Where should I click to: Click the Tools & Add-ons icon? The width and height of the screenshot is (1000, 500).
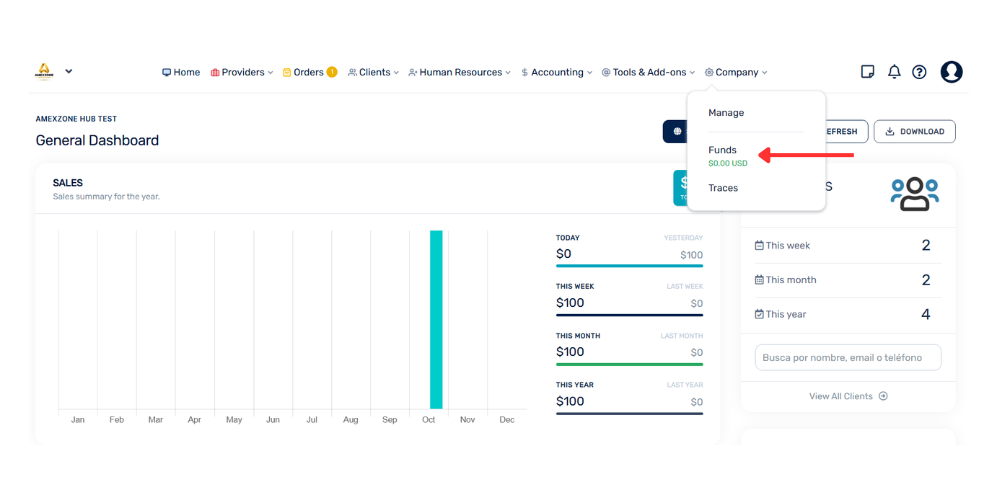[606, 73]
